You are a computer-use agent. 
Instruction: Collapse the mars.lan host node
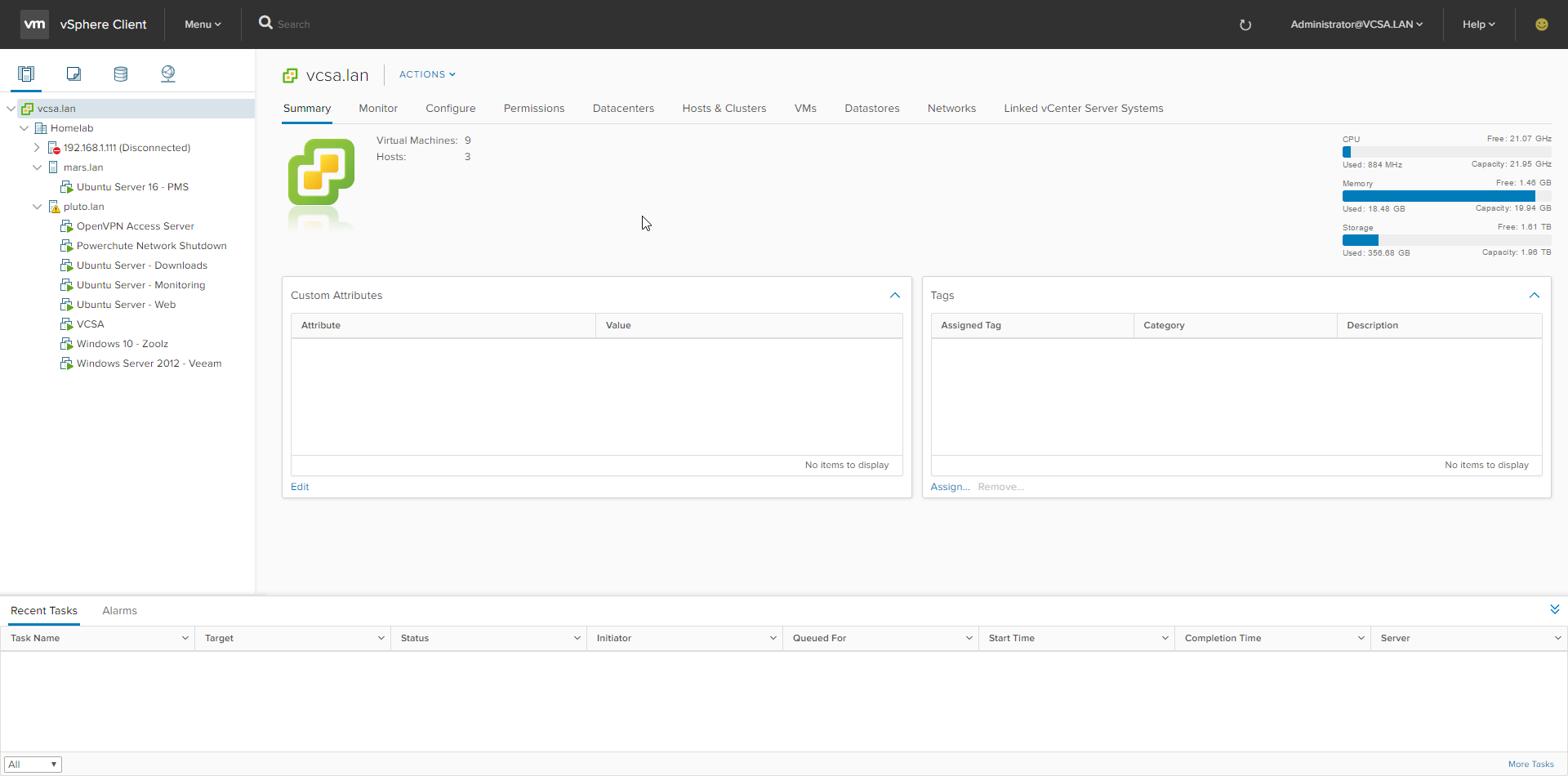pyautogui.click(x=37, y=167)
